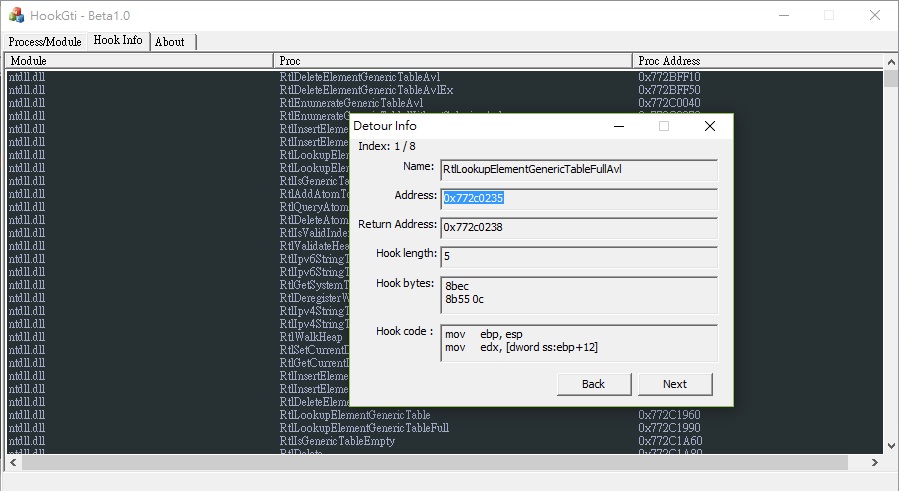Click the Name field with RtlLookupElementGenericTableFullAvl
The width and height of the screenshot is (899, 491).
click(x=578, y=171)
